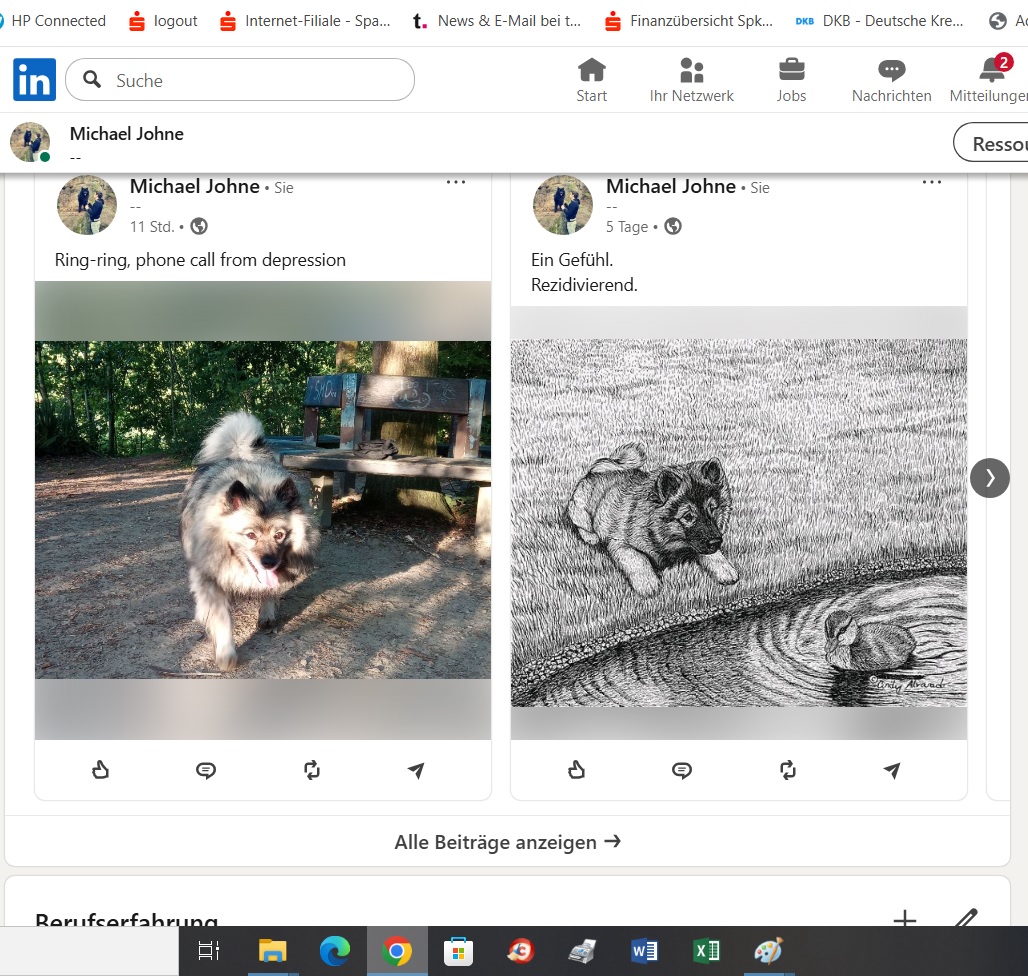Click the LinkedIn logo
1028x976 pixels.
(34, 80)
